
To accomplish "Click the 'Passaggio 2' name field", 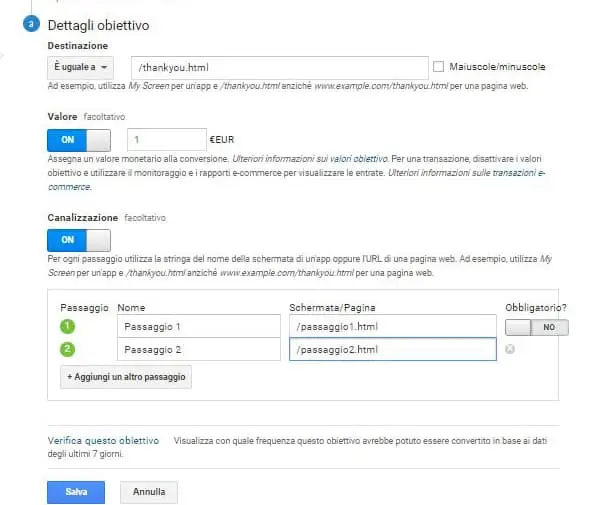I will (199, 349).
